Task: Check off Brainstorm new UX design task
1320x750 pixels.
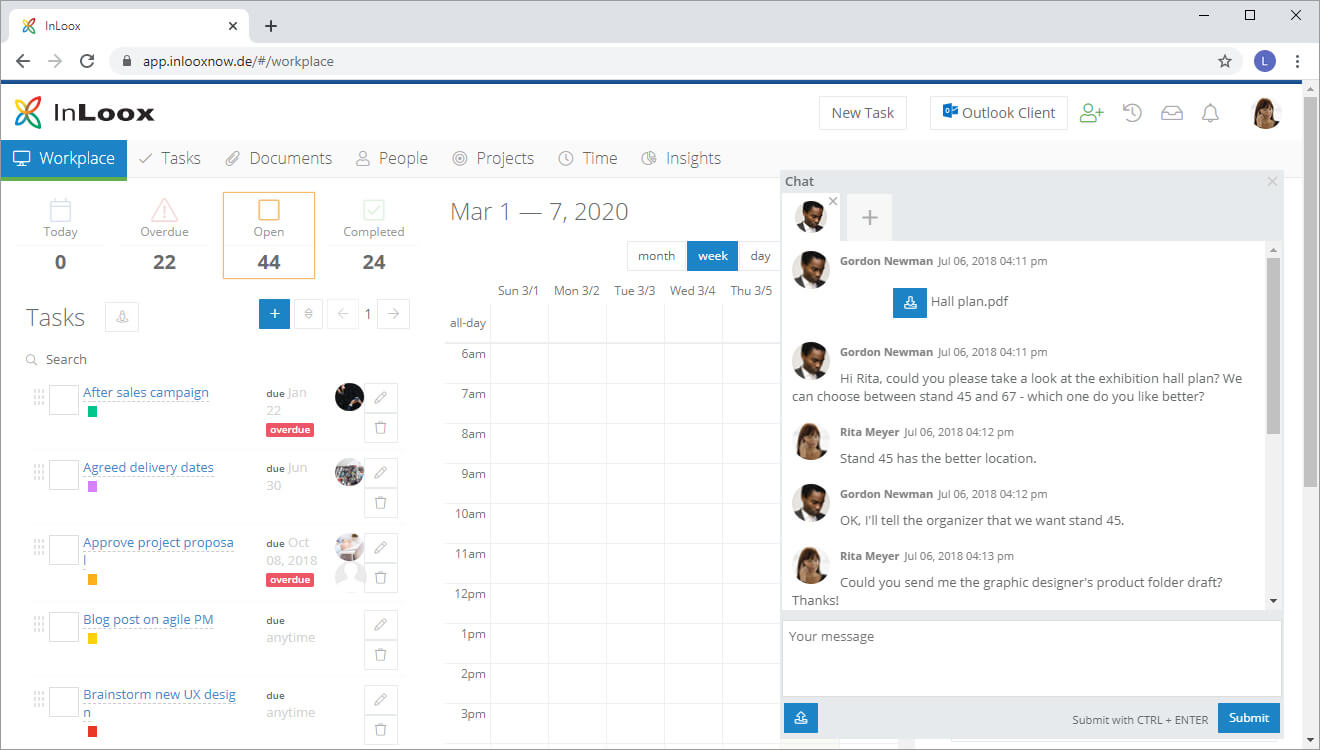Action: pyautogui.click(x=64, y=702)
